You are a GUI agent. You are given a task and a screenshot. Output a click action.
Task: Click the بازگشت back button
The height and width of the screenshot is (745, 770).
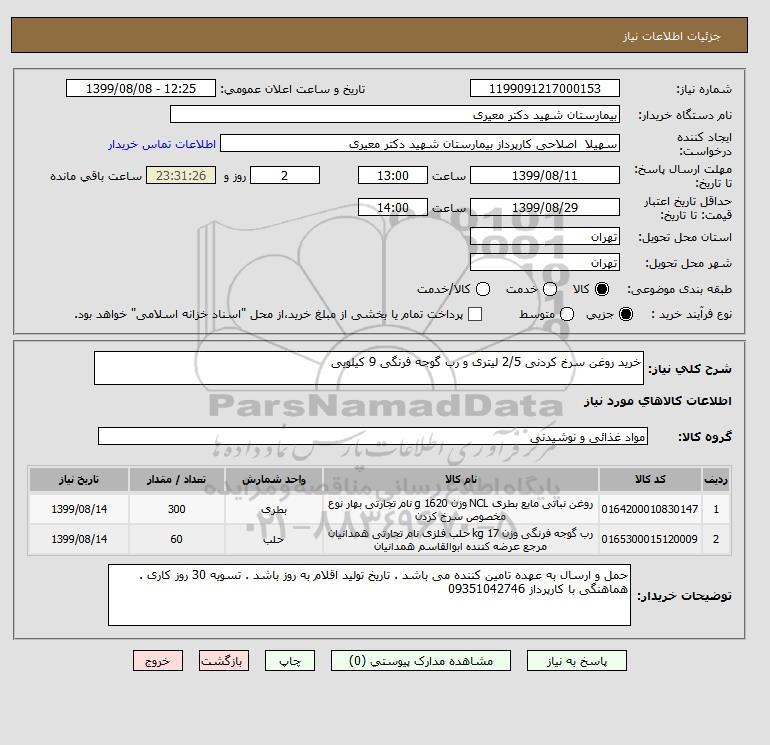point(224,661)
